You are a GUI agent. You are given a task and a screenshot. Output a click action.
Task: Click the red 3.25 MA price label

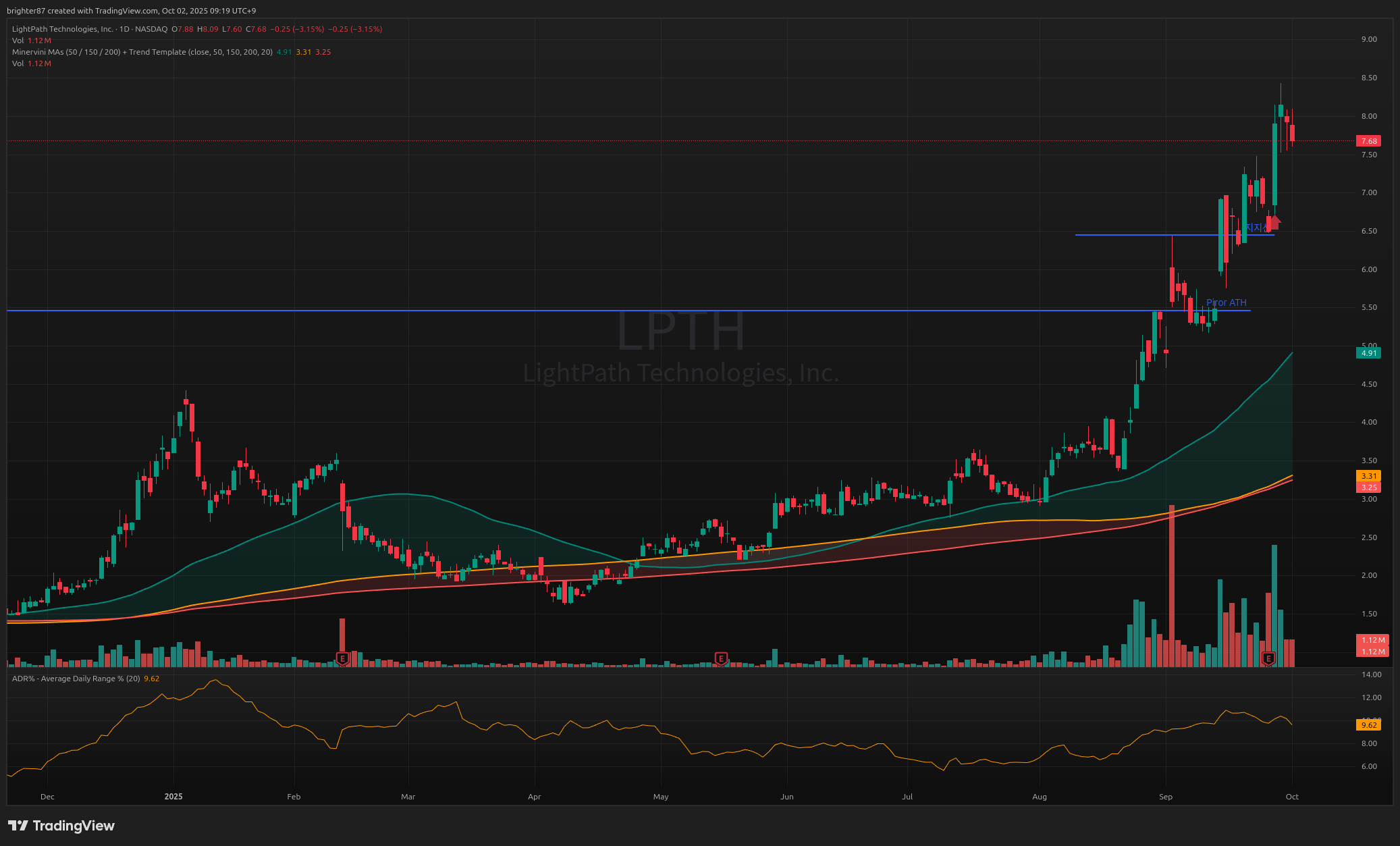point(1368,487)
